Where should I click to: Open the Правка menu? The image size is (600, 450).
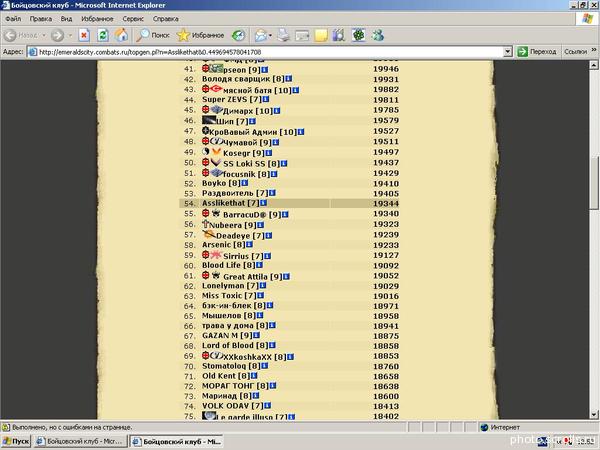(41, 19)
